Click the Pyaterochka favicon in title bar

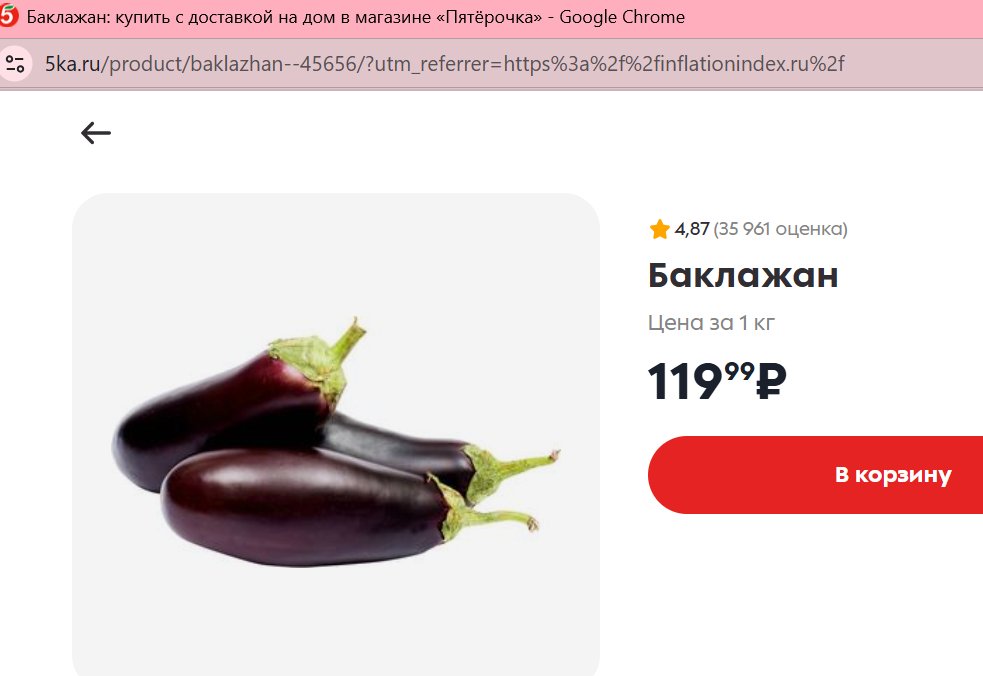(9, 16)
